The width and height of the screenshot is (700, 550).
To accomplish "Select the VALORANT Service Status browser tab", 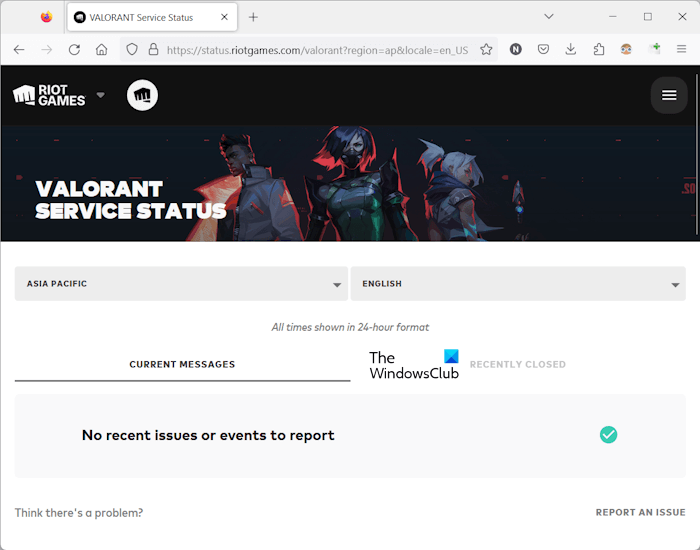I will coord(152,17).
